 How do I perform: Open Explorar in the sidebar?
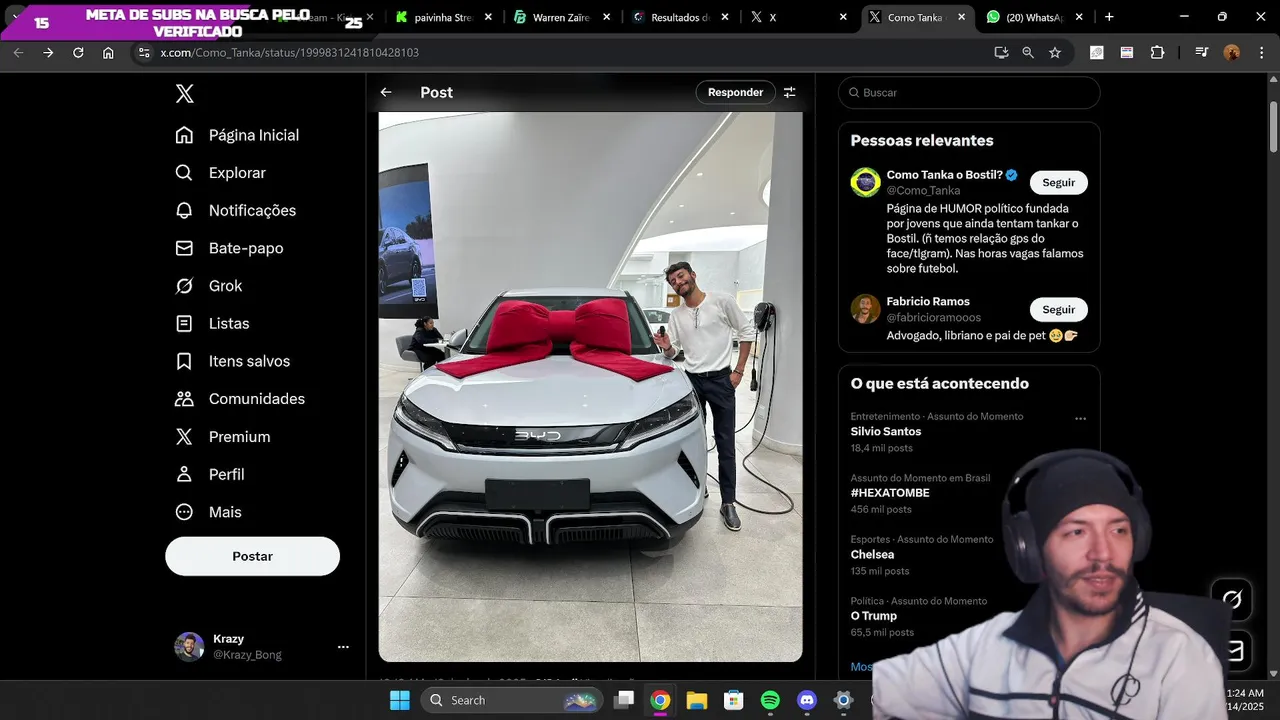(x=221, y=173)
